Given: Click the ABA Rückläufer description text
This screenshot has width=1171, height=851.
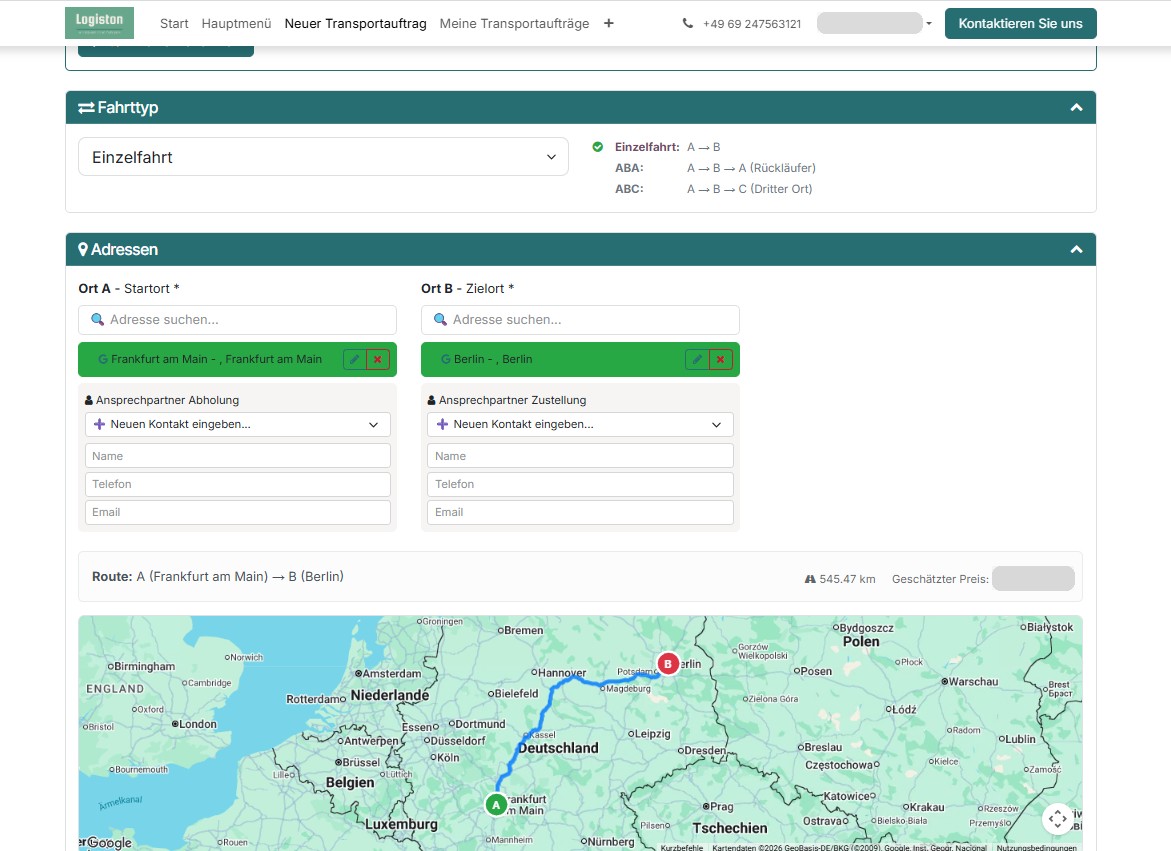Looking at the screenshot, I should click(751, 168).
